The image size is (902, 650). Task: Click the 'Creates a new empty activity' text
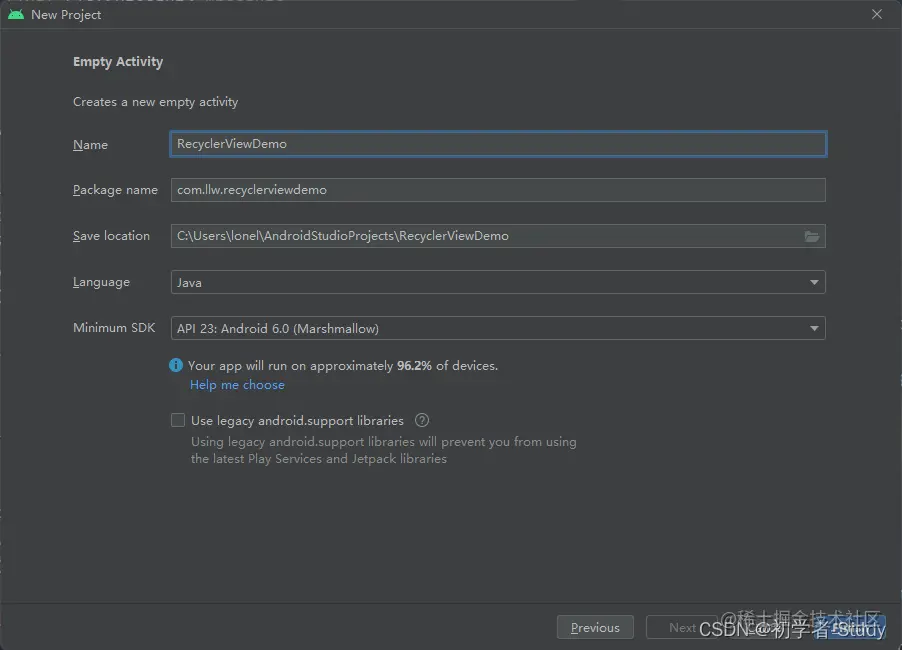click(155, 102)
